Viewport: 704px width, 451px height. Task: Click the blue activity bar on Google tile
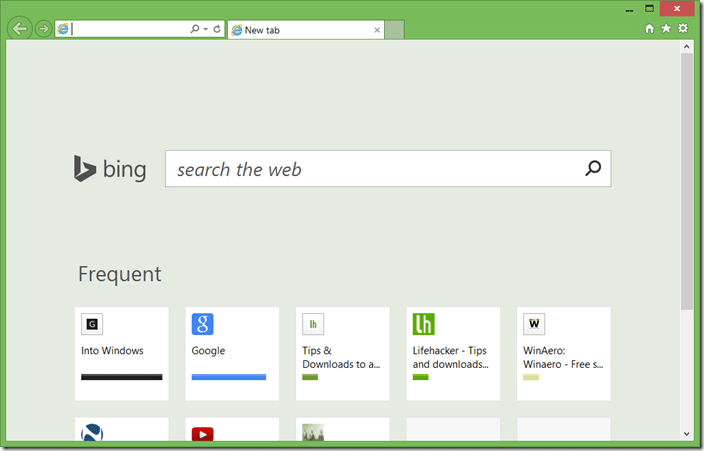coord(229,377)
